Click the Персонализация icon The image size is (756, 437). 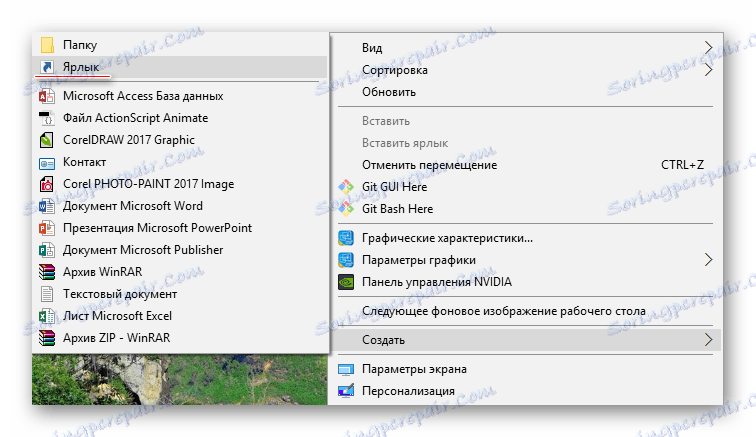click(x=346, y=391)
